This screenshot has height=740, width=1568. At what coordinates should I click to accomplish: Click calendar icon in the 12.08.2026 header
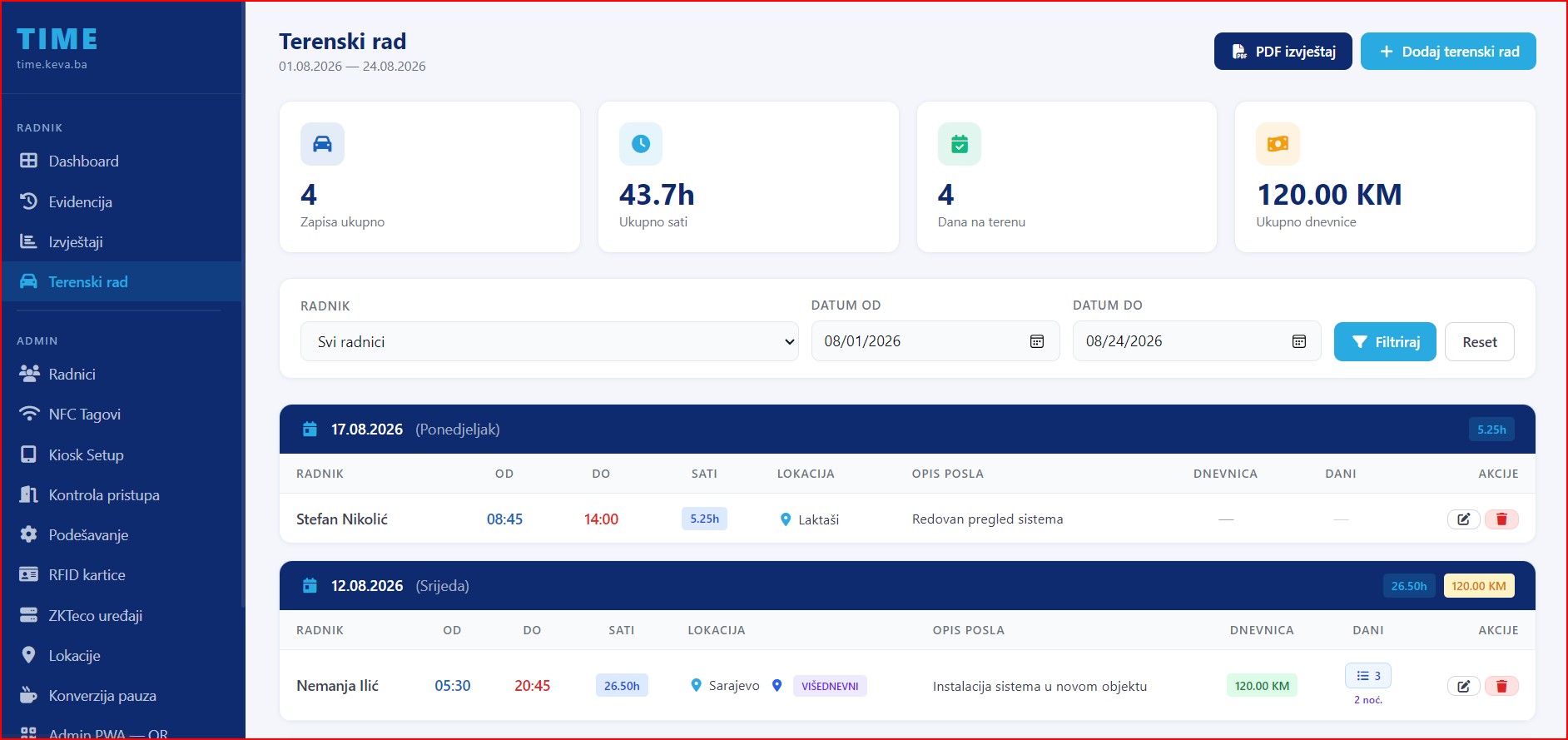coord(310,586)
